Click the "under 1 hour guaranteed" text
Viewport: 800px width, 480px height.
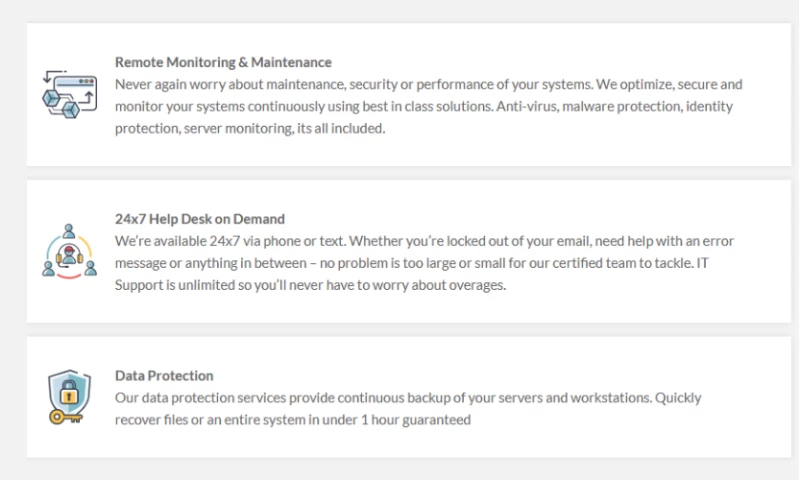click(x=398, y=420)
